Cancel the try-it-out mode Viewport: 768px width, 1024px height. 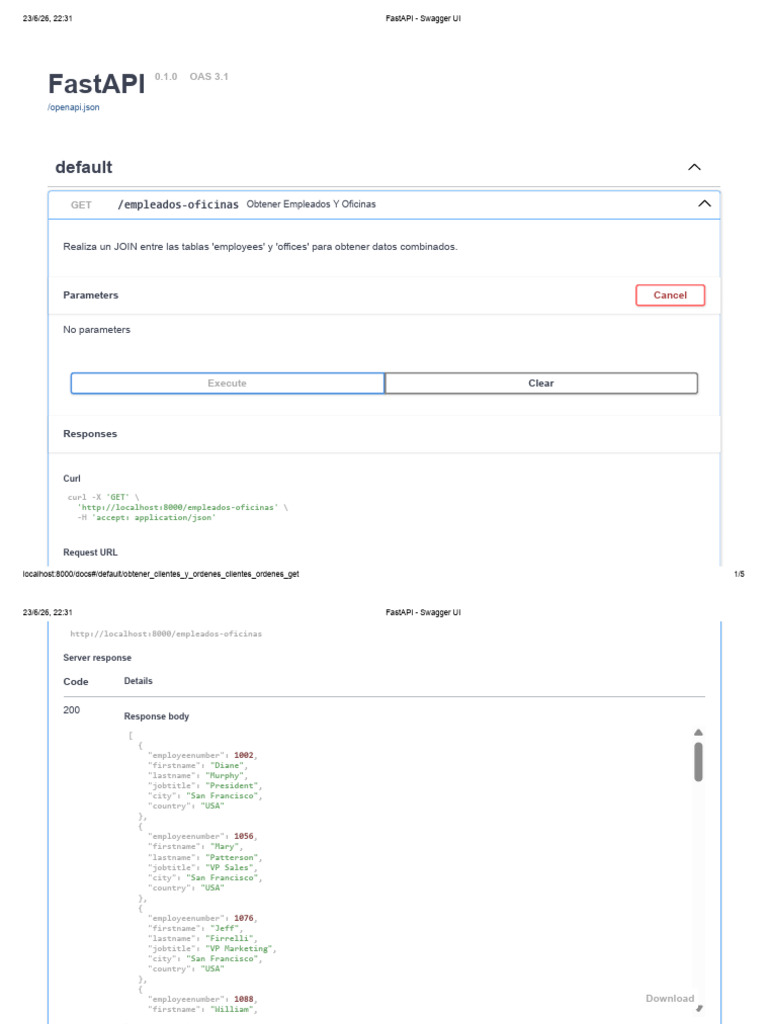pos(670,295)
